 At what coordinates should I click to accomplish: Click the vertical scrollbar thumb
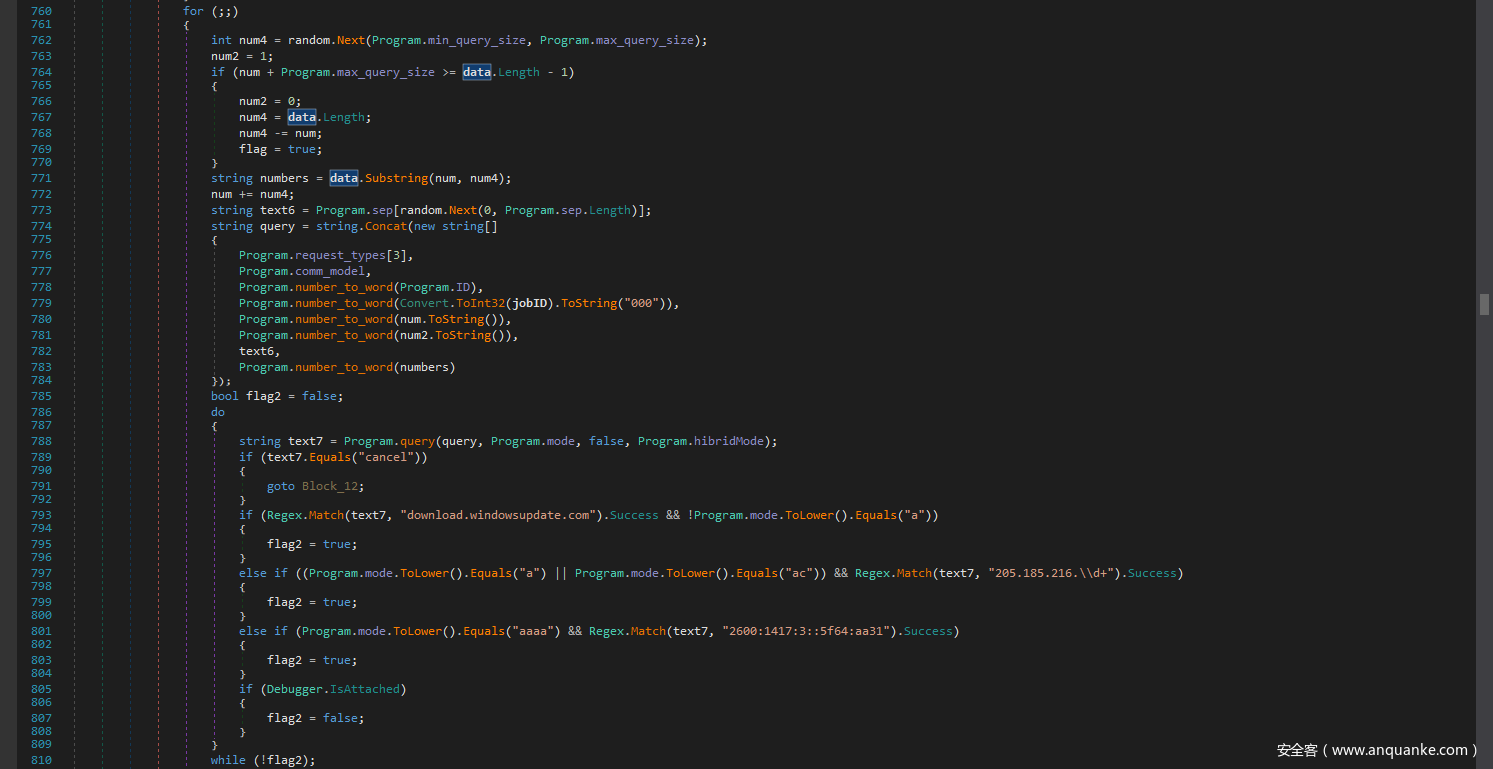(1484, 304)
